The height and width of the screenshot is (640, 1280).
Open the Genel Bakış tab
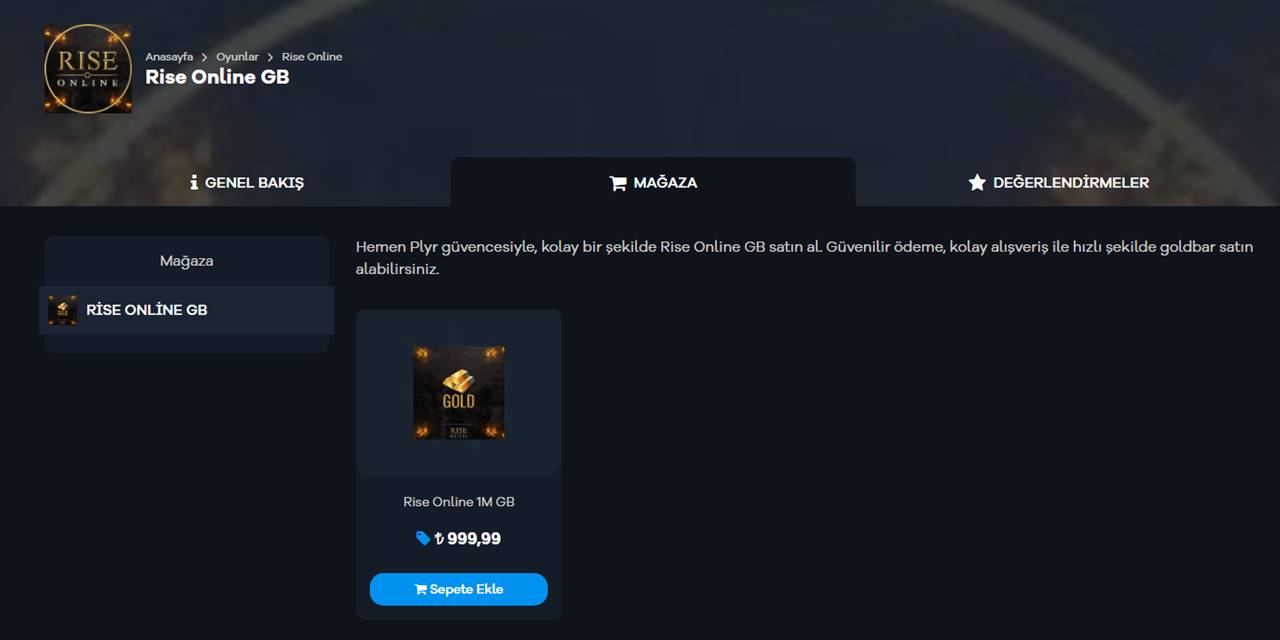[x=247, y=183]
